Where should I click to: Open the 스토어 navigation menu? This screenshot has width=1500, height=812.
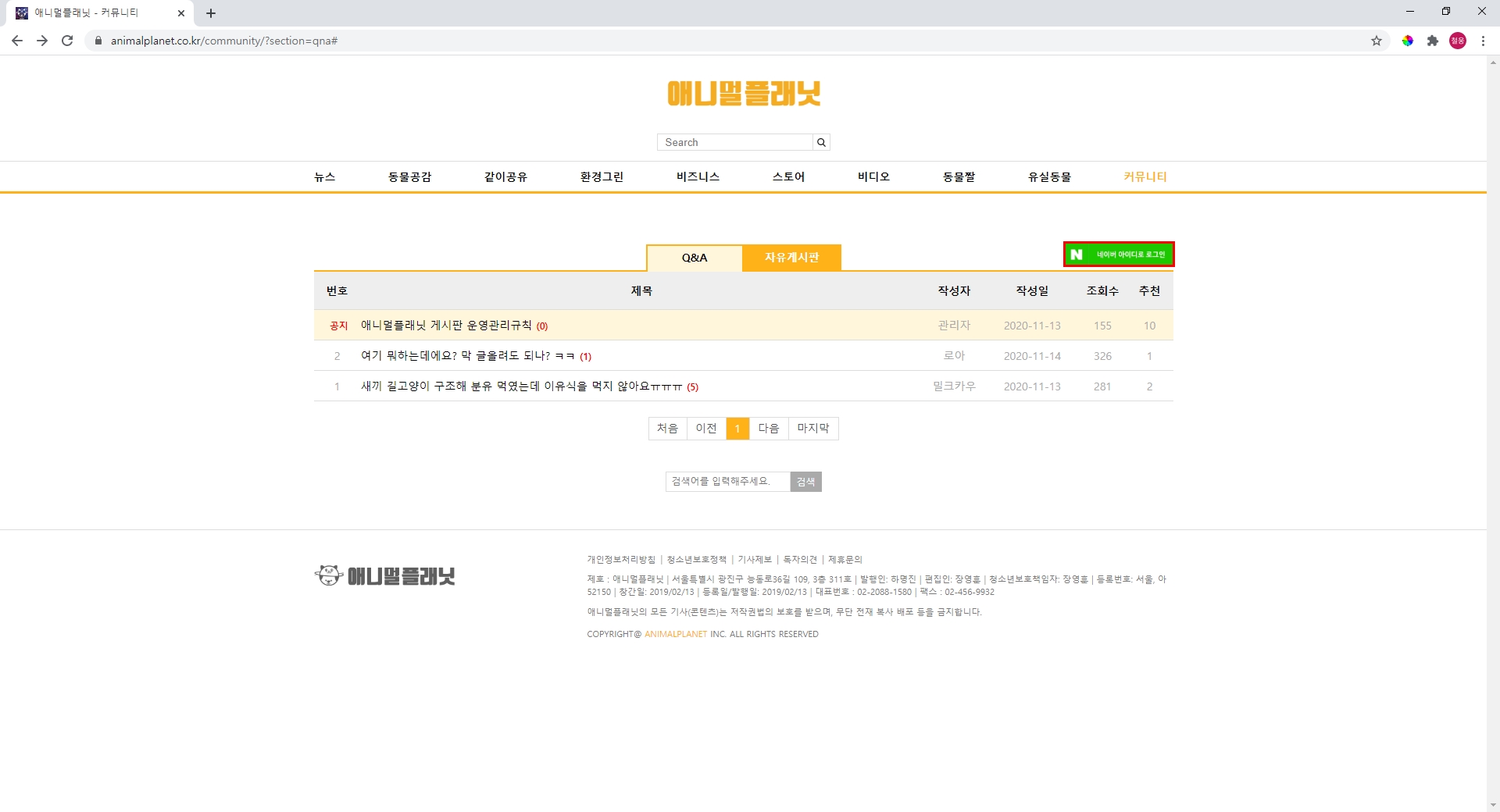click(788, 177)
